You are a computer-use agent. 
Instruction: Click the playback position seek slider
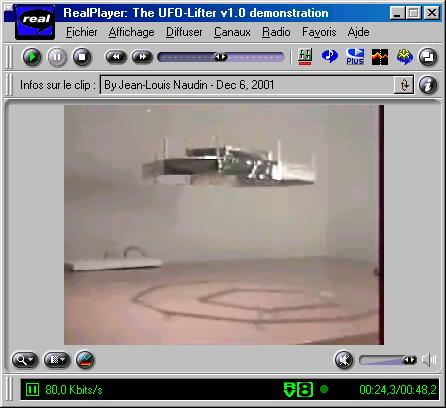pyautogui.click(x=221, y=57)
